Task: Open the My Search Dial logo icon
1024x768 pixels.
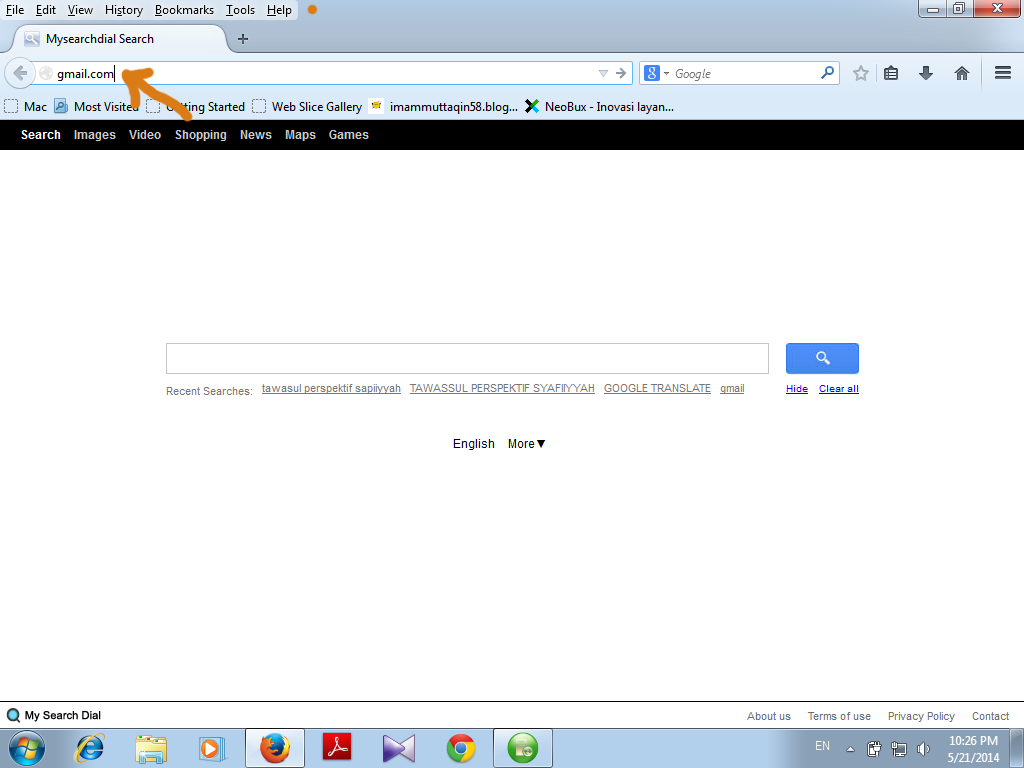Action: tap(13, 715)
